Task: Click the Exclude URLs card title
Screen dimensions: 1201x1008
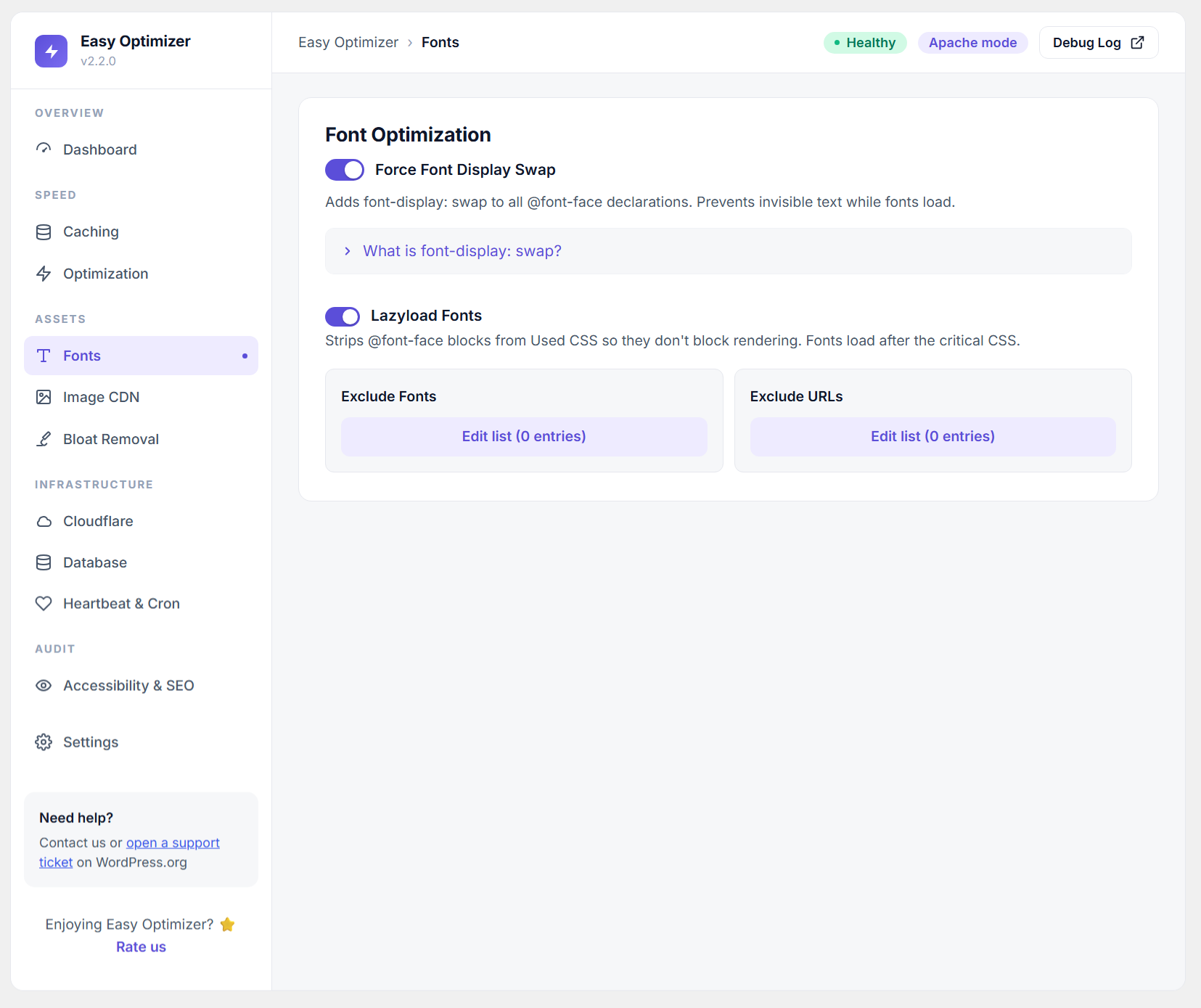Action: coord(796,396)
